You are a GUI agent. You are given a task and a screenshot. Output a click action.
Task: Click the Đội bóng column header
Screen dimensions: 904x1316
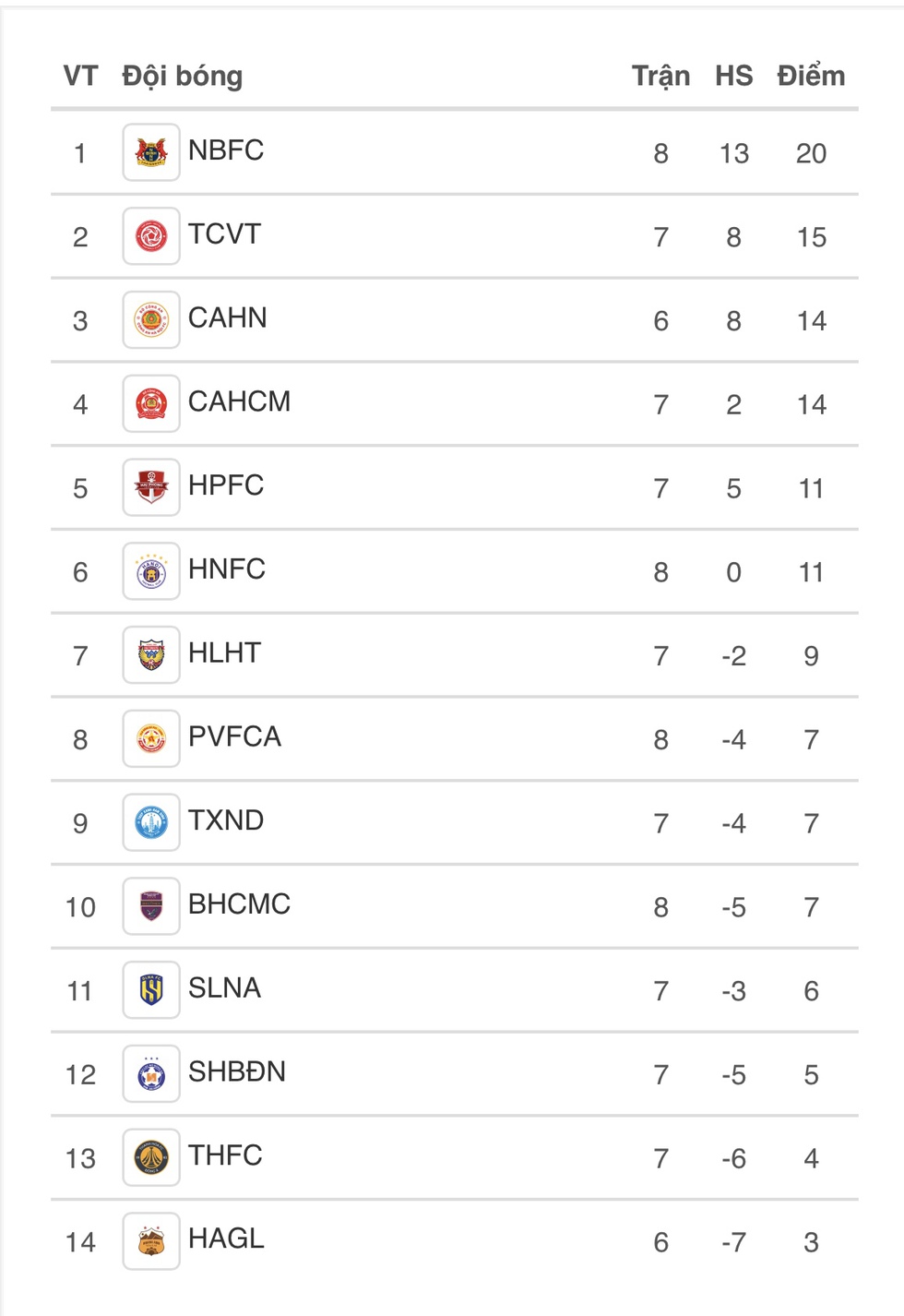[183, 76]
